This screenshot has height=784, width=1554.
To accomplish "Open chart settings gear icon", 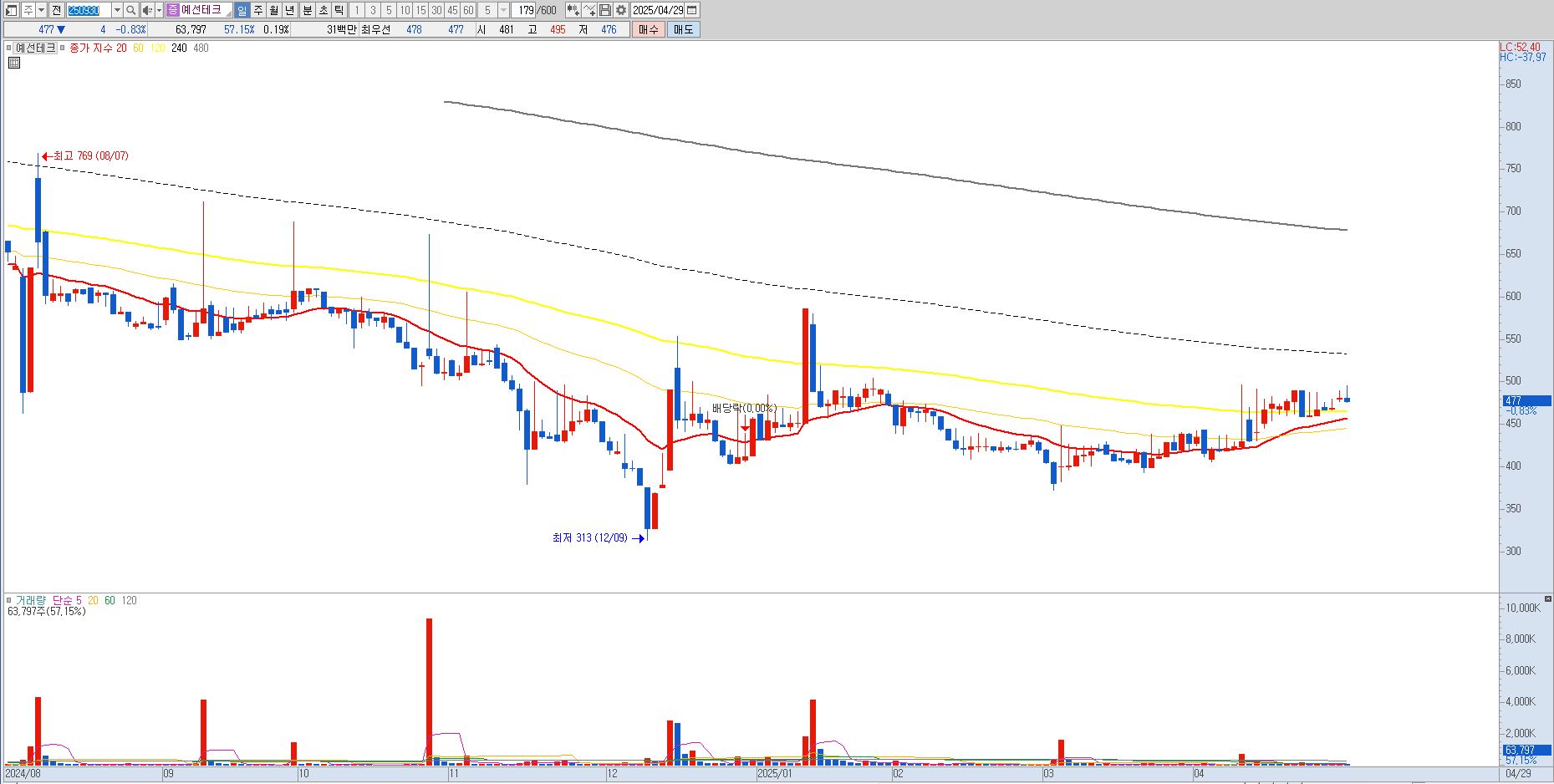I will tap(621, 10).
